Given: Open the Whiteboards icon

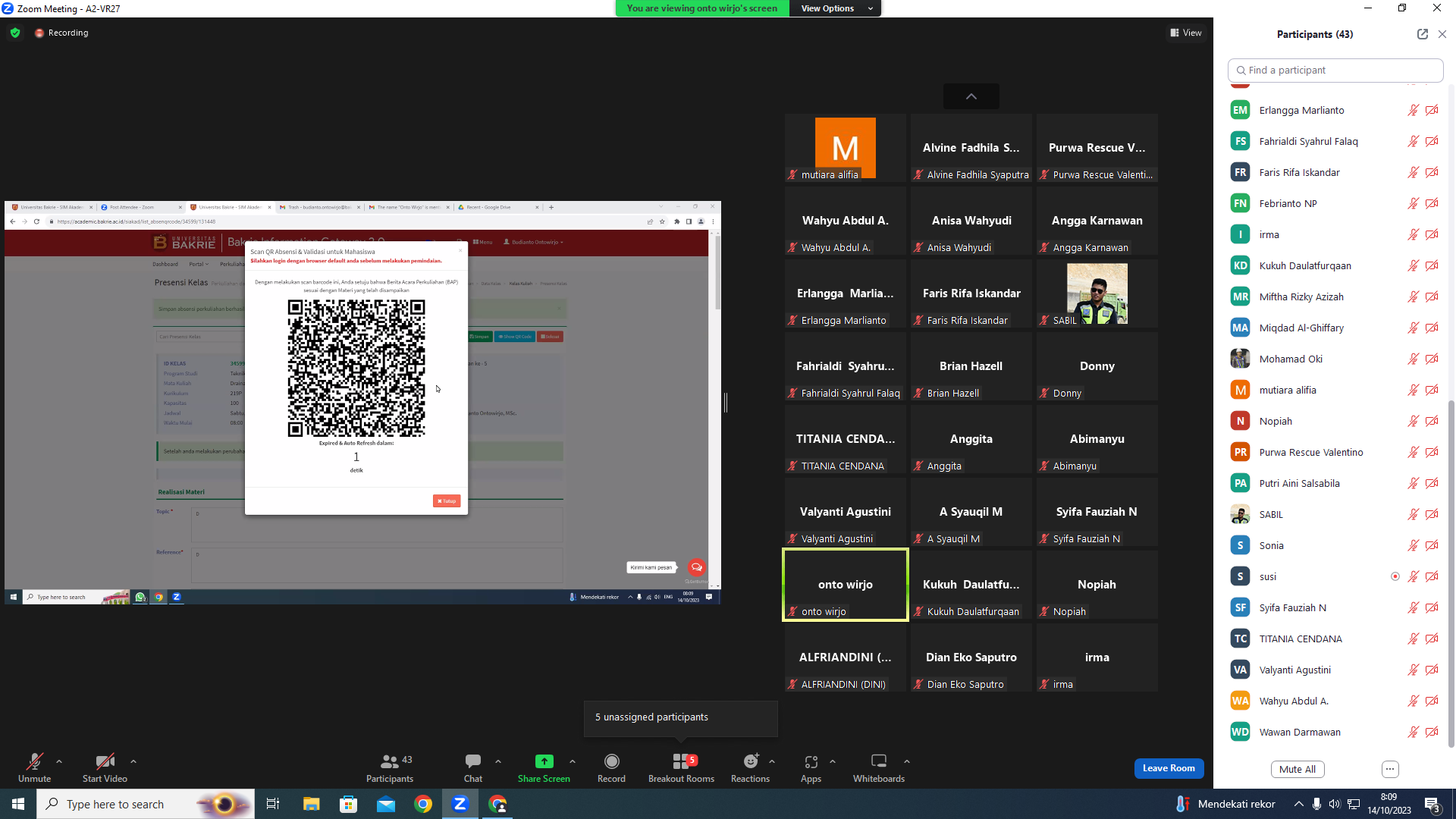Looking at the screenshot, I should [x=879, y=761].
